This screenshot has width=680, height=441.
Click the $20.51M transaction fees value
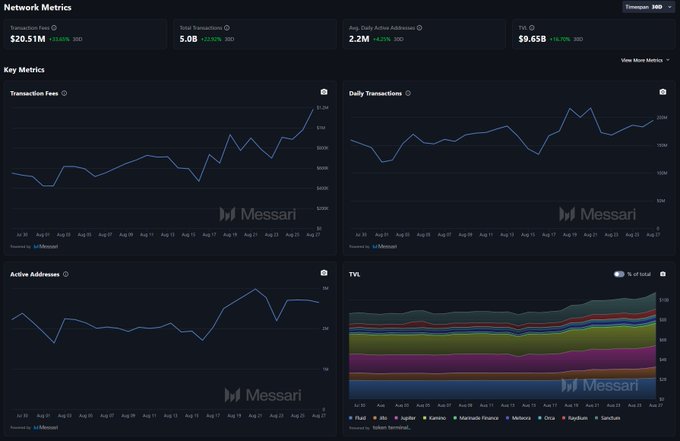(x=28, y=39)
